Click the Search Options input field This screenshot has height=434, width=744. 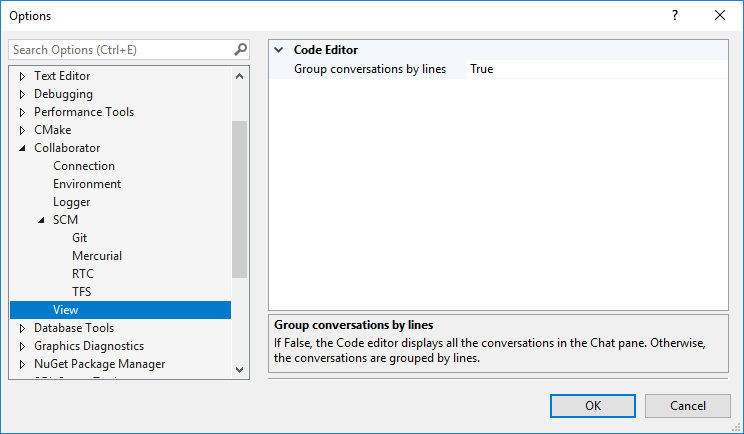pyautogui.click(x=120, y=49)
